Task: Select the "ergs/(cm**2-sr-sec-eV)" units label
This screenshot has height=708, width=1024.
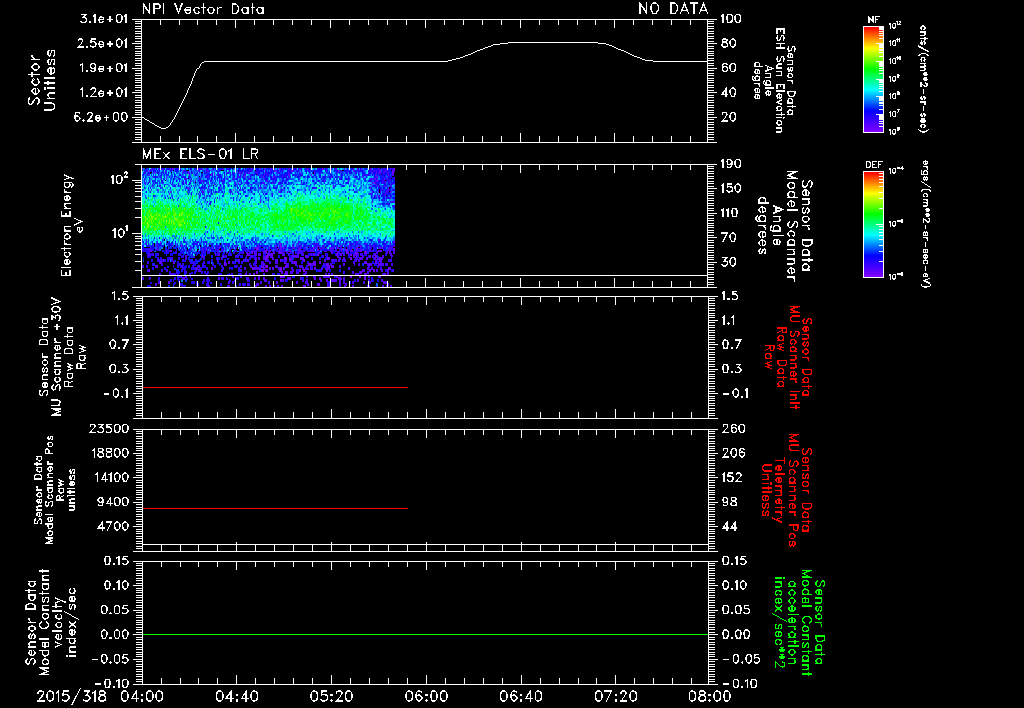Action: [x=926, y=223]
